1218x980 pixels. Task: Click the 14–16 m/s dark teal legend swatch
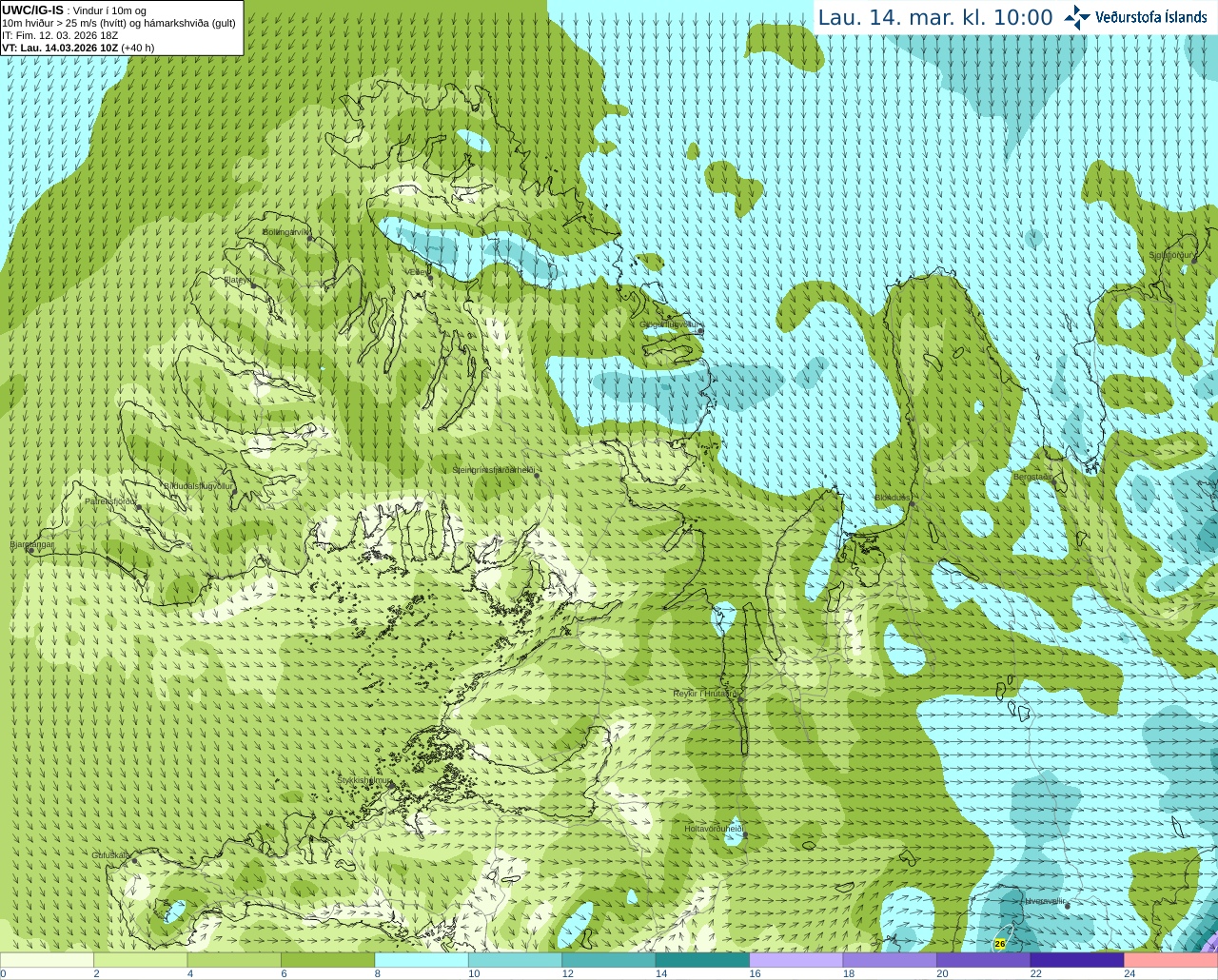tap(702, 960)
